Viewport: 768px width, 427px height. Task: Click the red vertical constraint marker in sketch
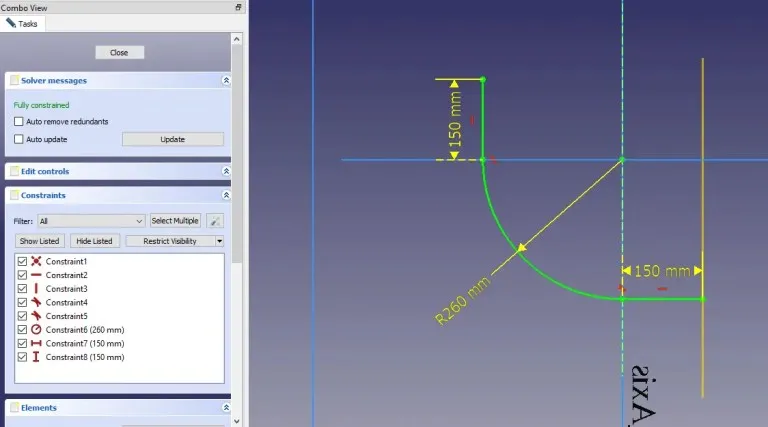point(472,120)
